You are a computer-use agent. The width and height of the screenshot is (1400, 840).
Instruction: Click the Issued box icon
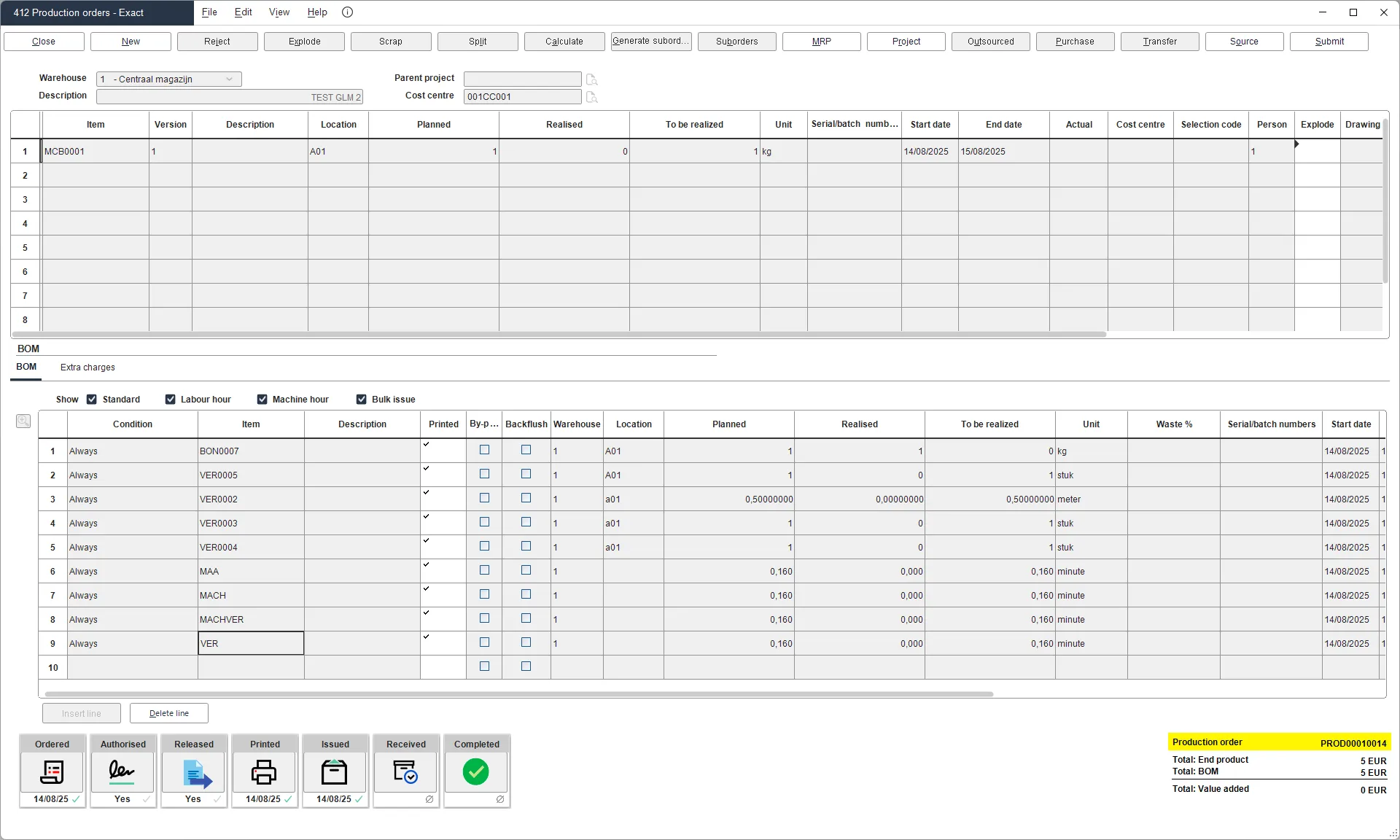(x=335, y=772)
